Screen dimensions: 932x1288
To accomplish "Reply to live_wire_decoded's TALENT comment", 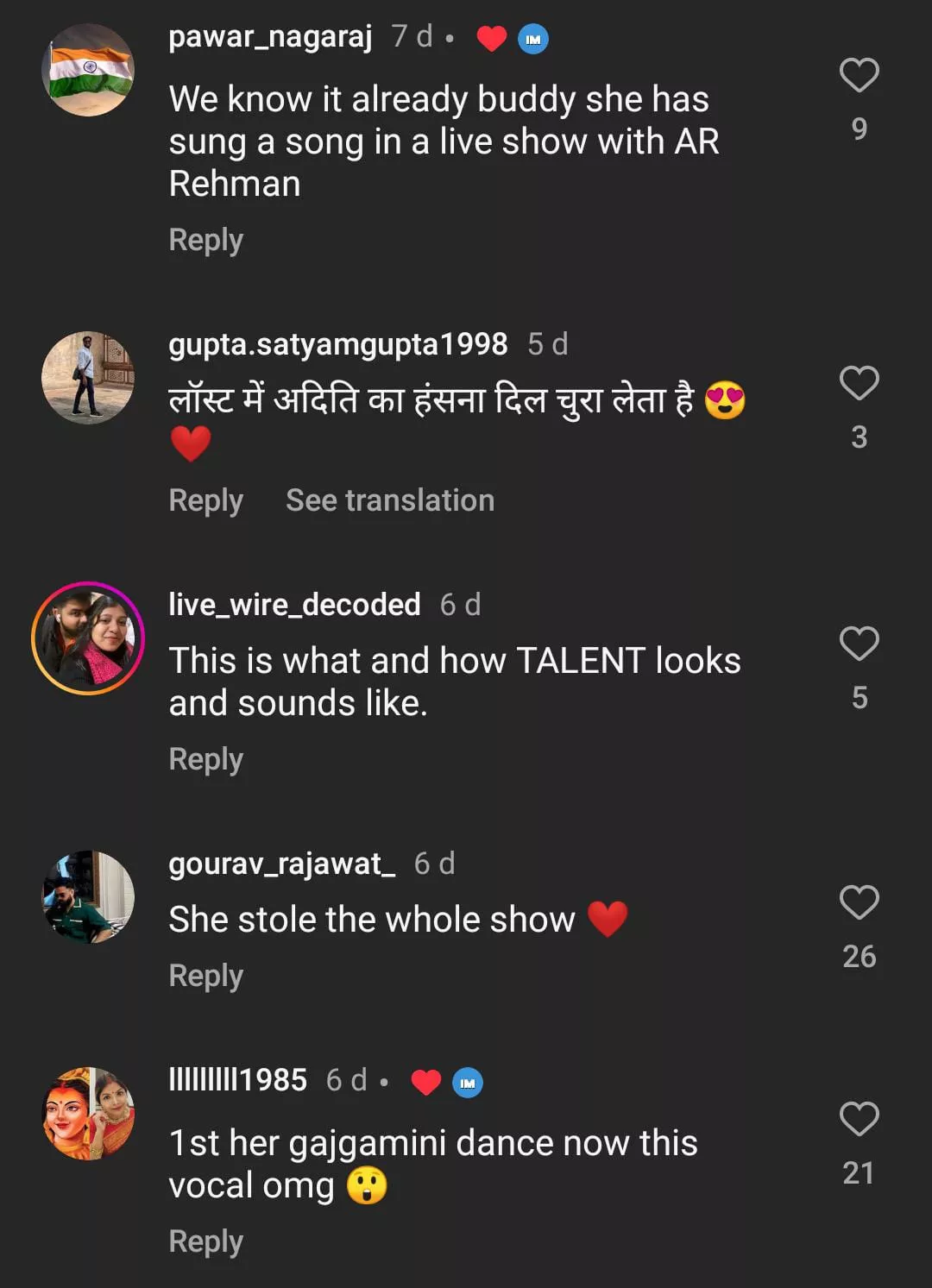I will click(x=206, y=759).
